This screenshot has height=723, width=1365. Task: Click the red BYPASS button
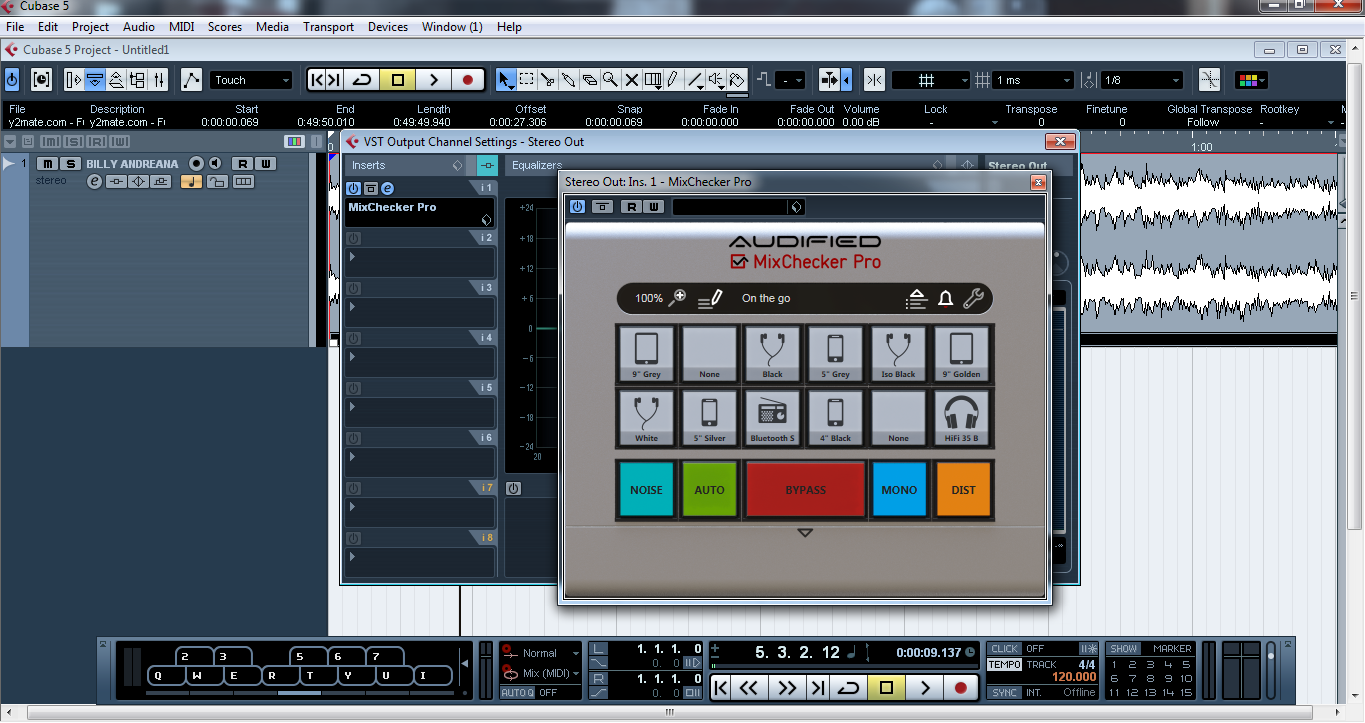805,490
